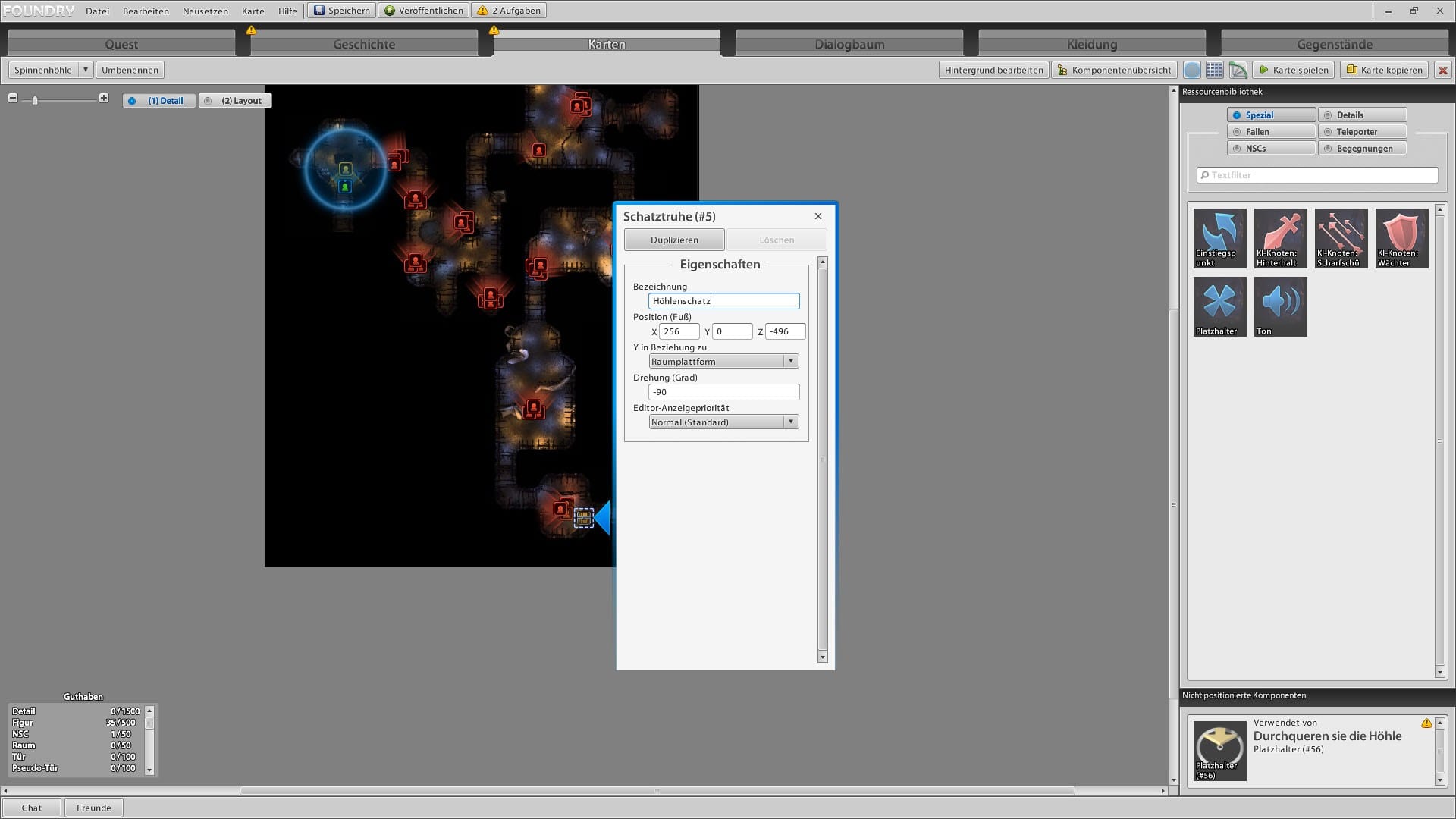Screen dimensions: 1456x819
Task: Select the (2) Layout view option
Action: (234, 101)
